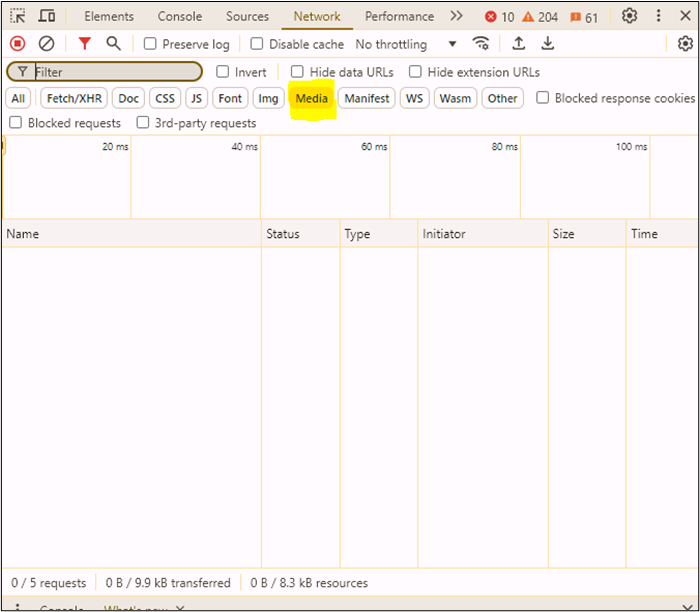Open the network search magnifier
700x612 pixels.
pyautogui.click(x=113, y=44)
